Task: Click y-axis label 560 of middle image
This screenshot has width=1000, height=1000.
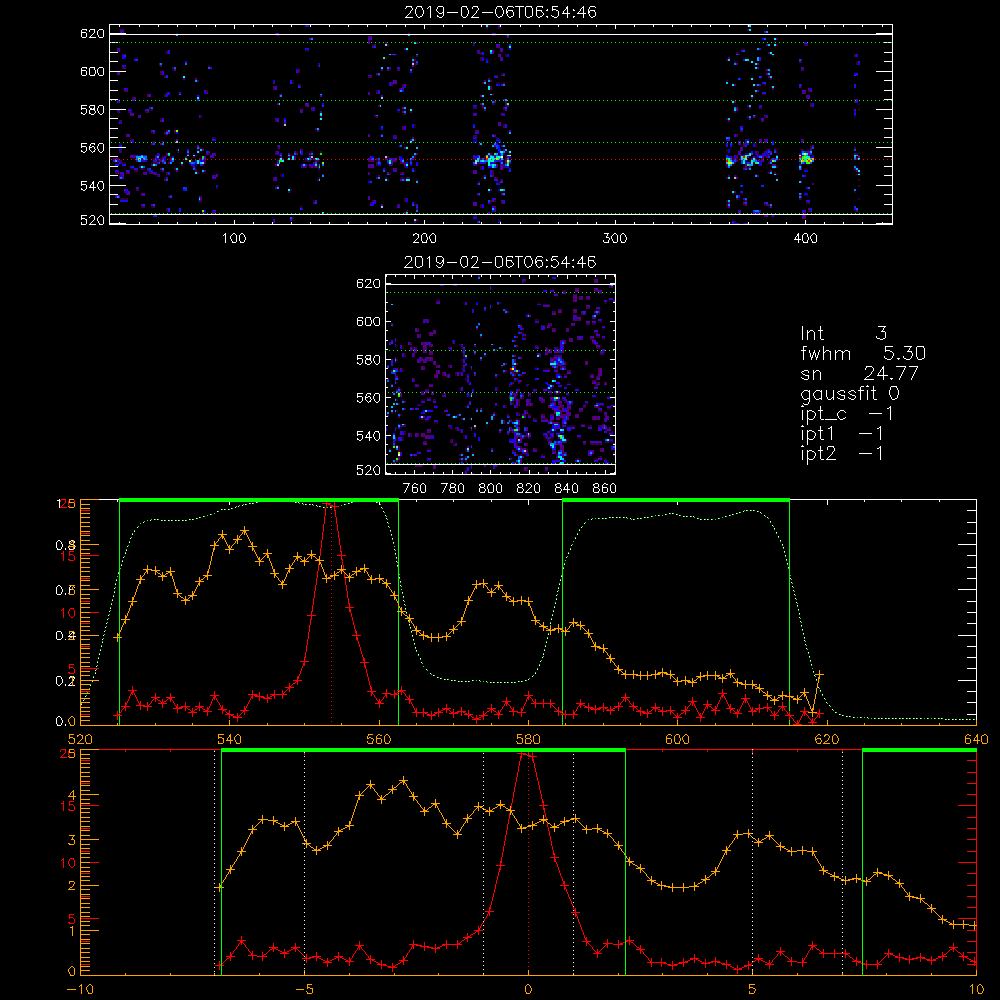Action: (x=368, y=397)
